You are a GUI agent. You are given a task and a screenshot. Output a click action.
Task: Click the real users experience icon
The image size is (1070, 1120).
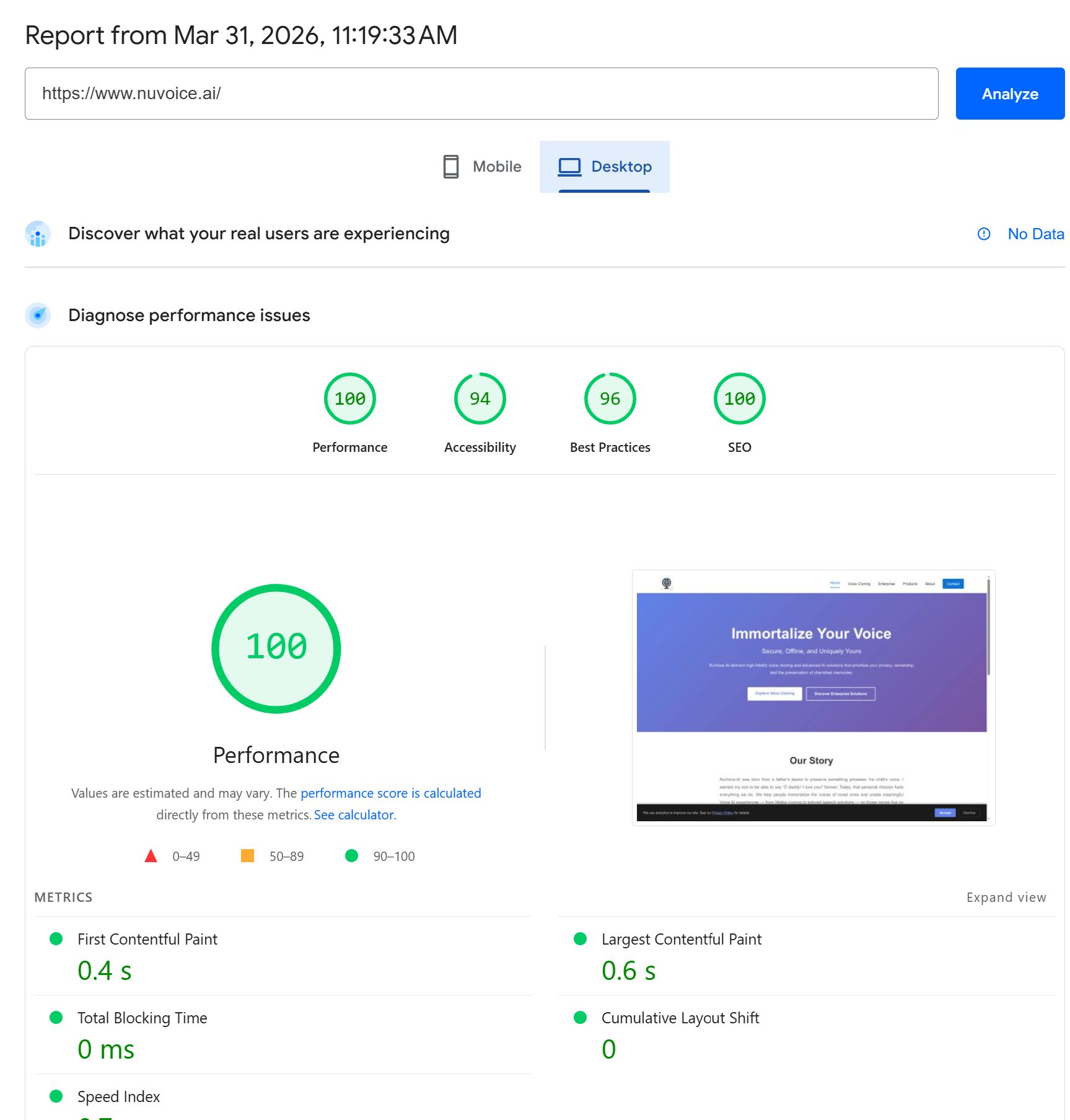38,234
